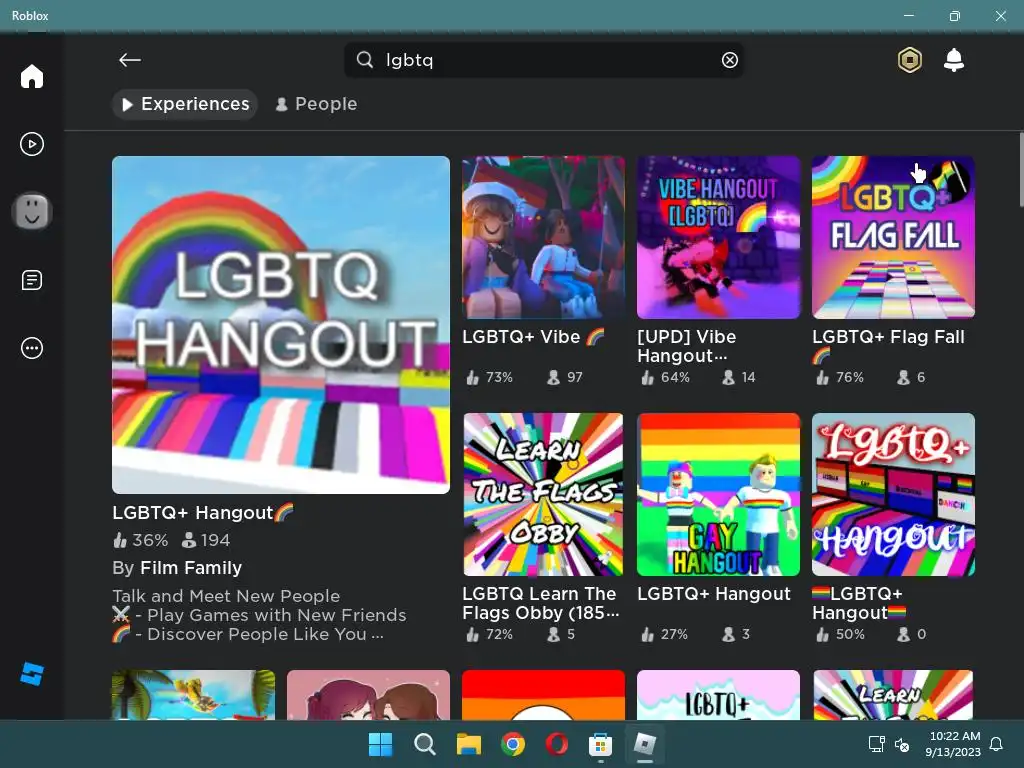Open File Explorer from the taskbar
Viewport: 1024px width, 768px height.
tap(469, 744)
